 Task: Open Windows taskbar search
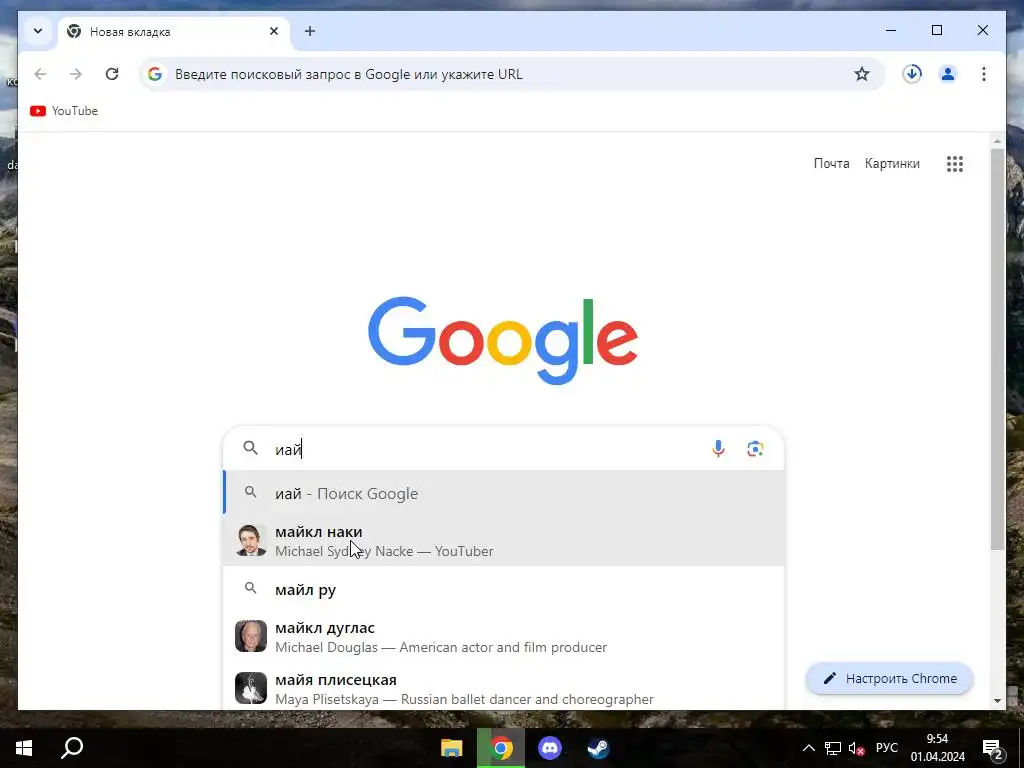click(72, 748)
